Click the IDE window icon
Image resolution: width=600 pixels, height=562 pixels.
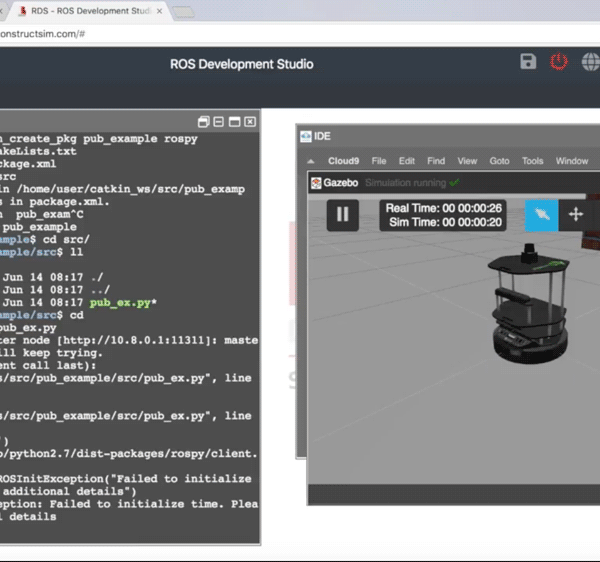306,137
